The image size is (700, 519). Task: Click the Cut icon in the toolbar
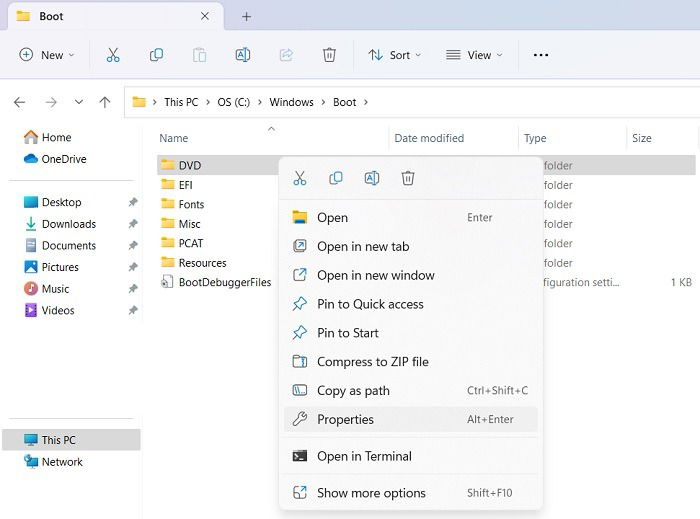pos(113,55)
